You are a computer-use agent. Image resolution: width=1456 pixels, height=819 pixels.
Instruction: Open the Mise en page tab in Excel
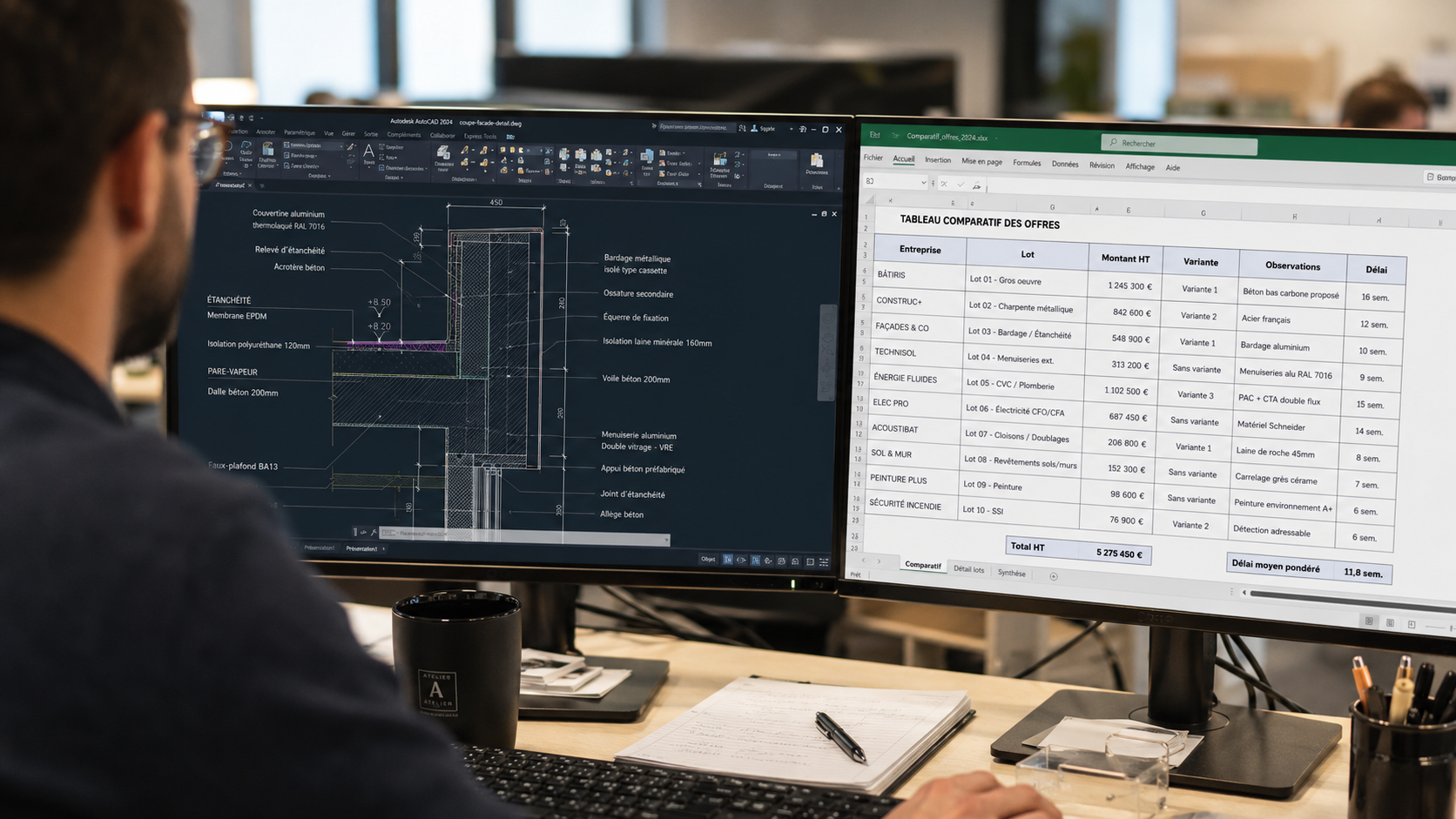981,161
